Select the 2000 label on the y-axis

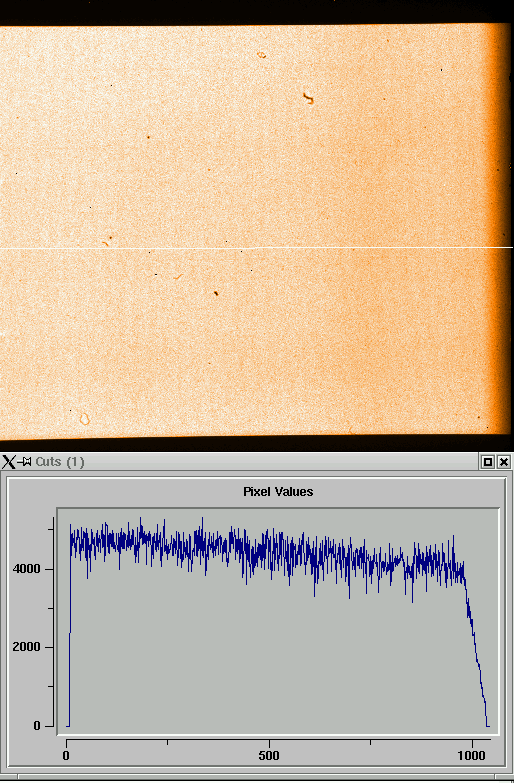point(26,647)
